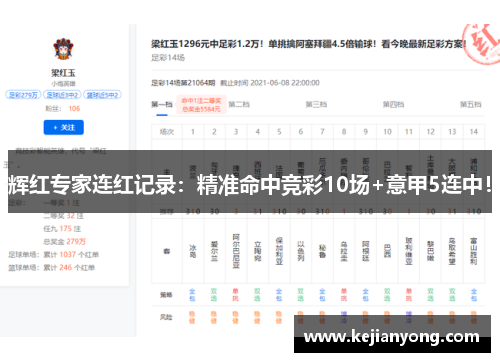Image resolution: width=500 pixels, height=362 pixels.
Task: Switch to the 第一档 tab
Action: pyautogui.click(x=162, y=104)
